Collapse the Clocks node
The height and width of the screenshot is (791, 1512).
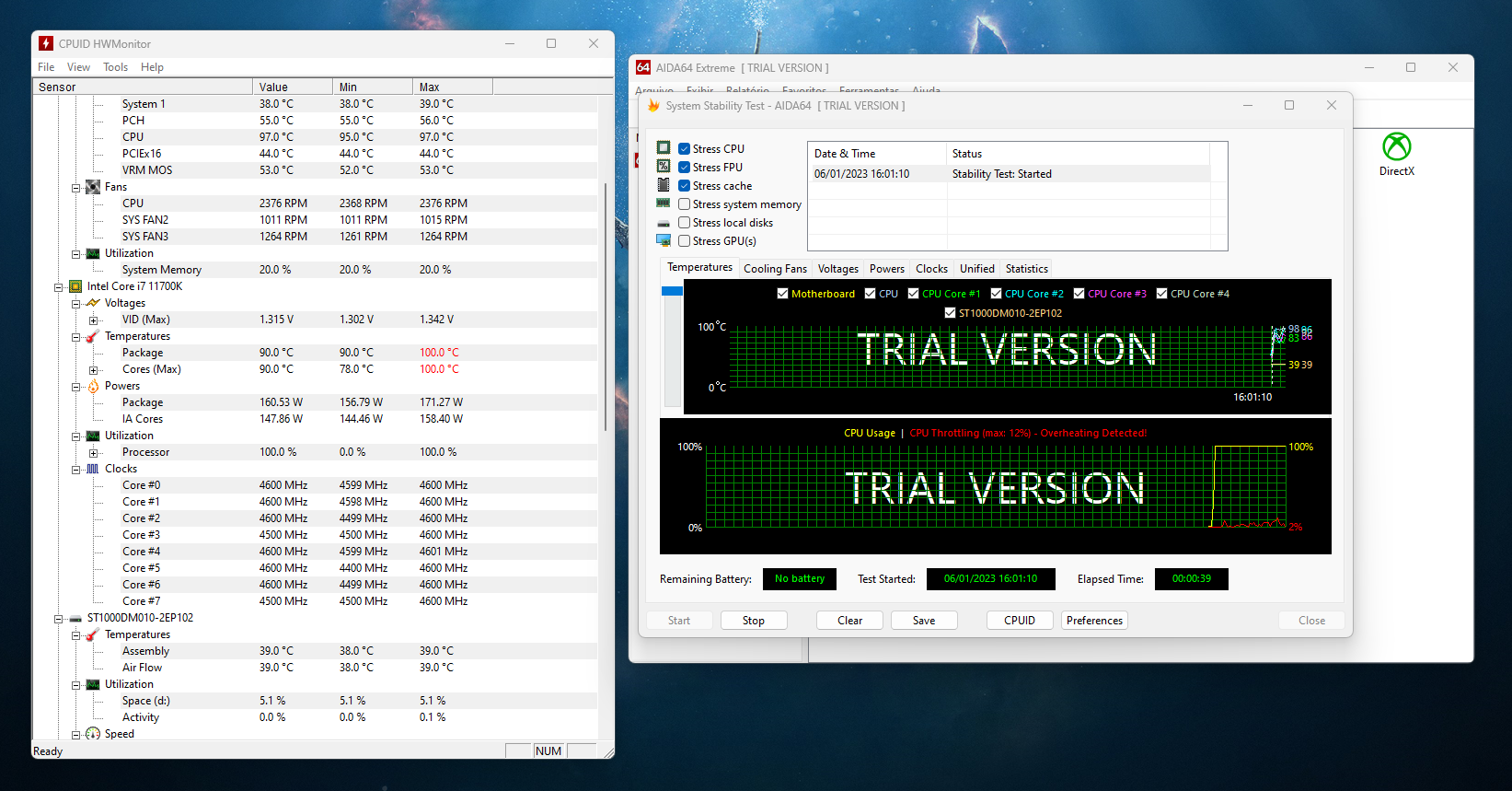click(x=76, y=470)
